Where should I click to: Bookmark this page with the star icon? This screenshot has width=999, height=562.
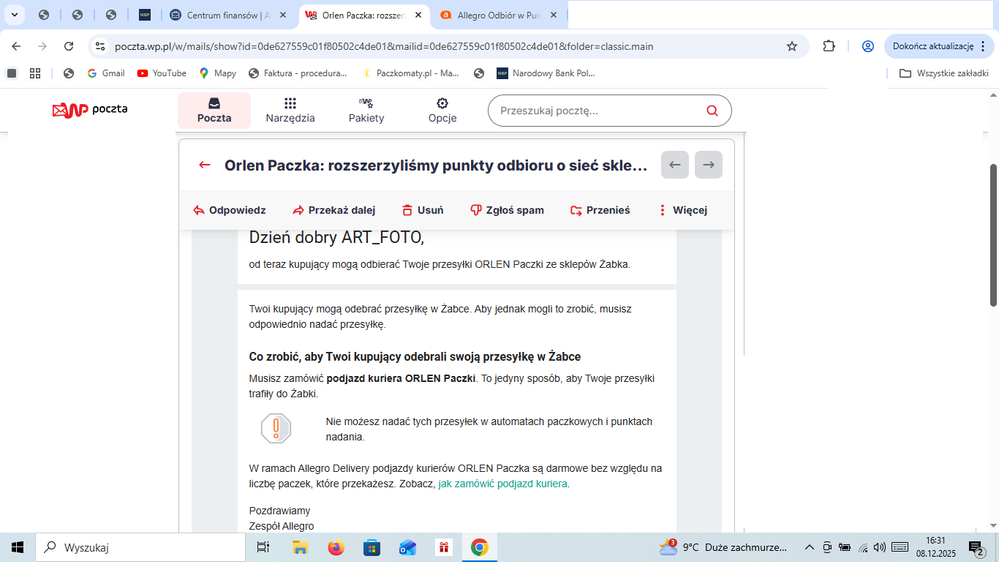(792, 46)
